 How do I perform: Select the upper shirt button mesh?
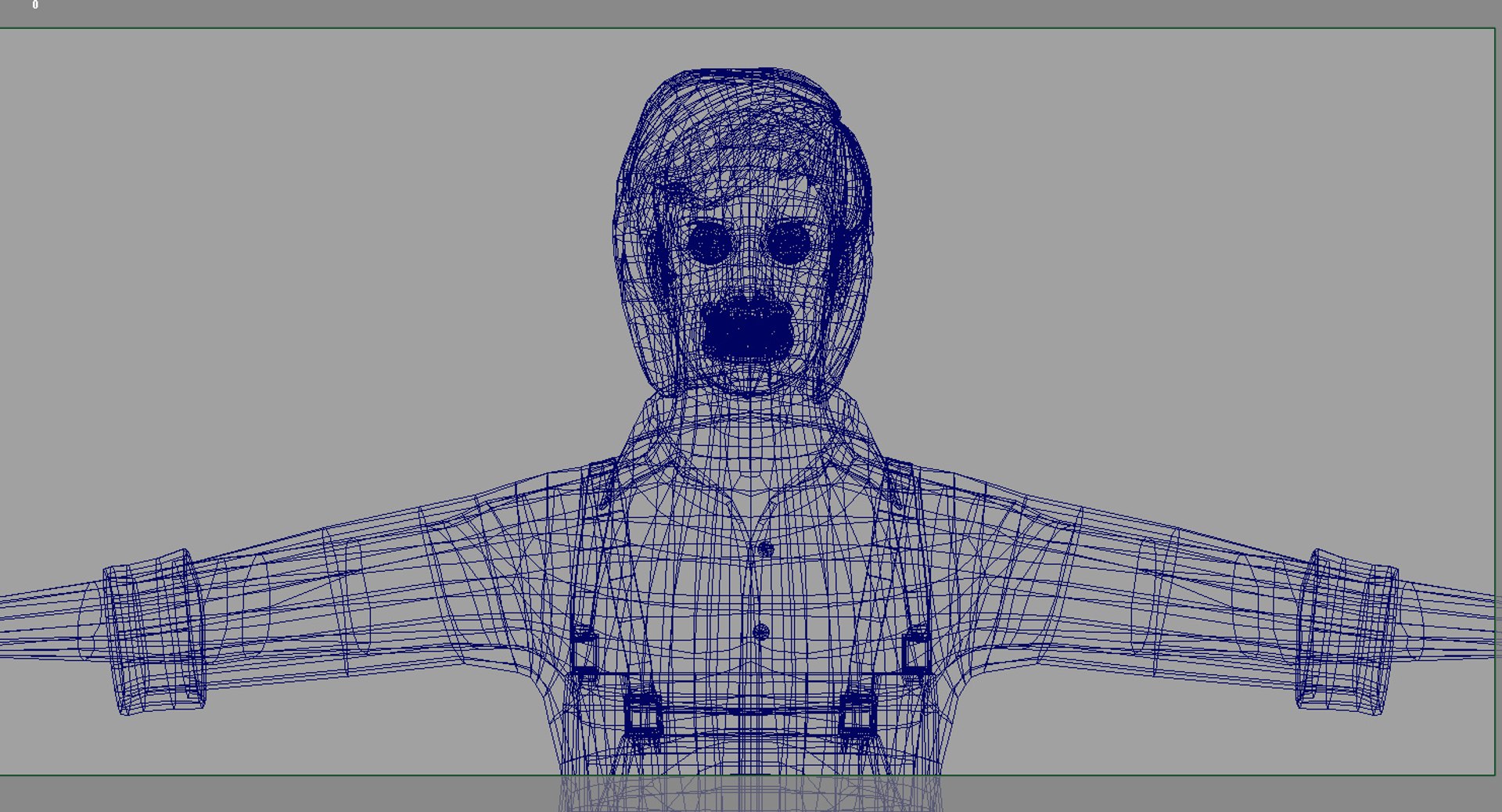tap(766, 549)
